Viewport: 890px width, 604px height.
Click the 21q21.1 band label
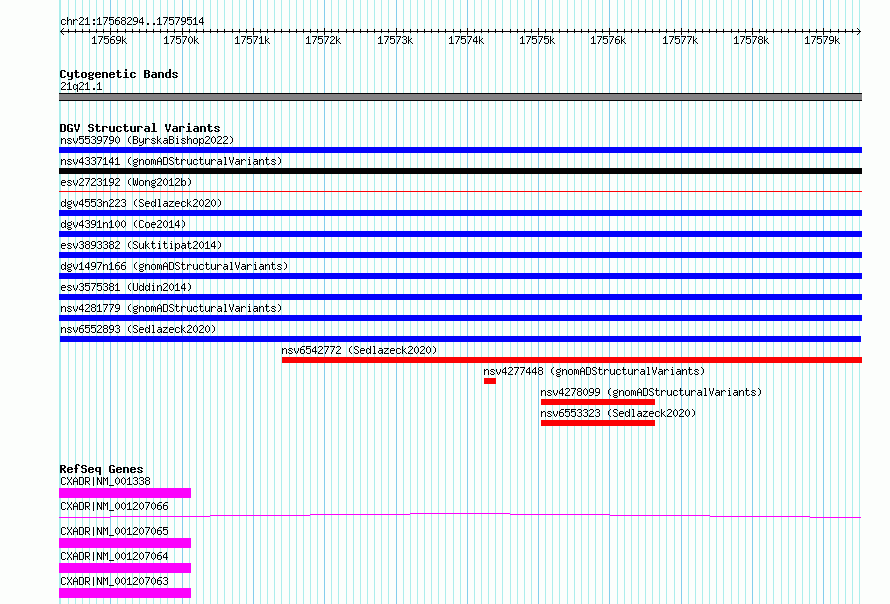click(x=81, y=86)
